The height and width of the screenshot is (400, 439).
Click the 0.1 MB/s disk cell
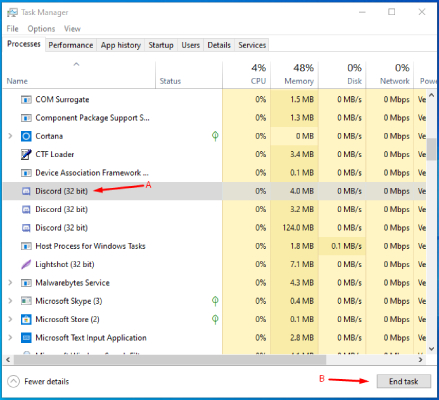(342, 246)
